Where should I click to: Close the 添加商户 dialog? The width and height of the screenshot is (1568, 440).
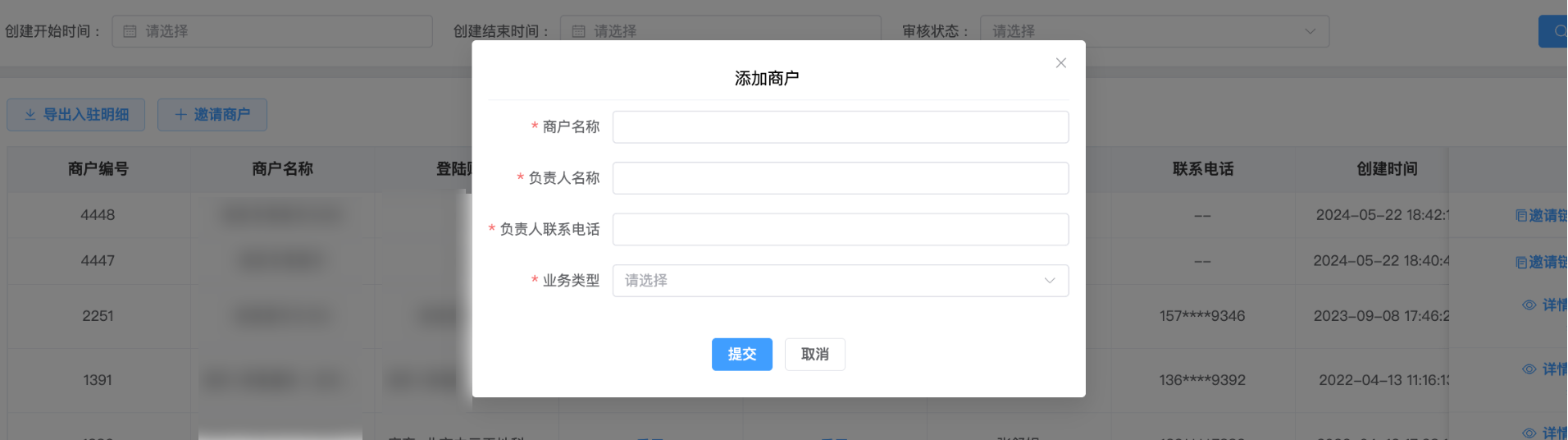1060,63
